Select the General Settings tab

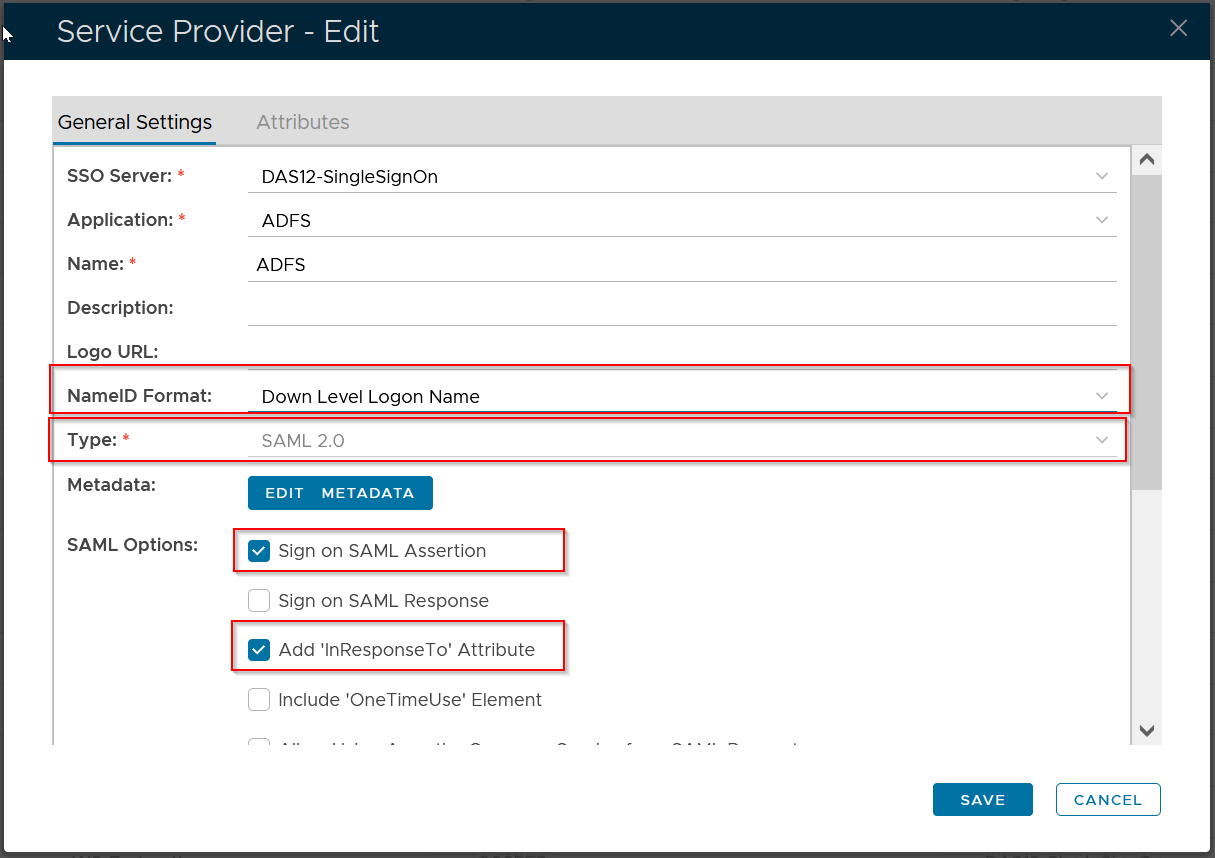135,122
